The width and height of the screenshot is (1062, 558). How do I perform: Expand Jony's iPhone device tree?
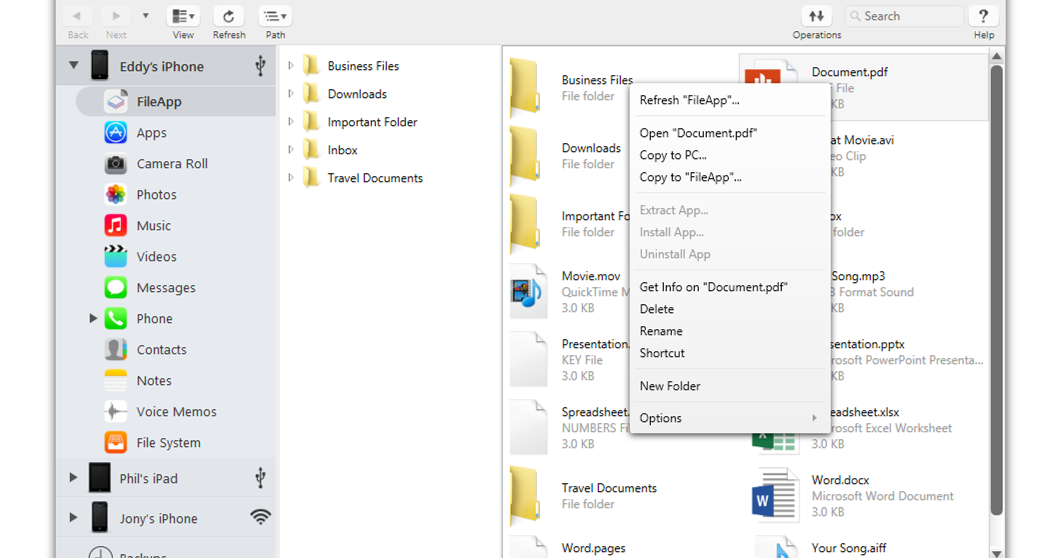73,517
